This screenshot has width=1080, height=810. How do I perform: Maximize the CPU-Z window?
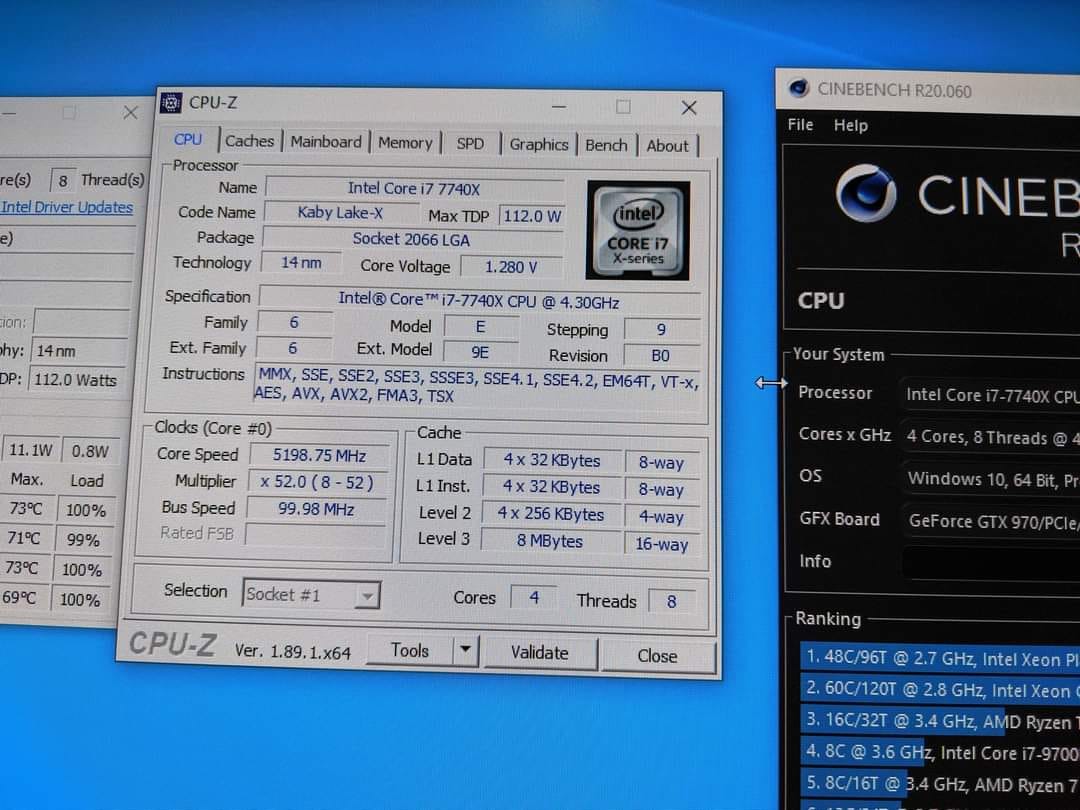pos(623,106)
